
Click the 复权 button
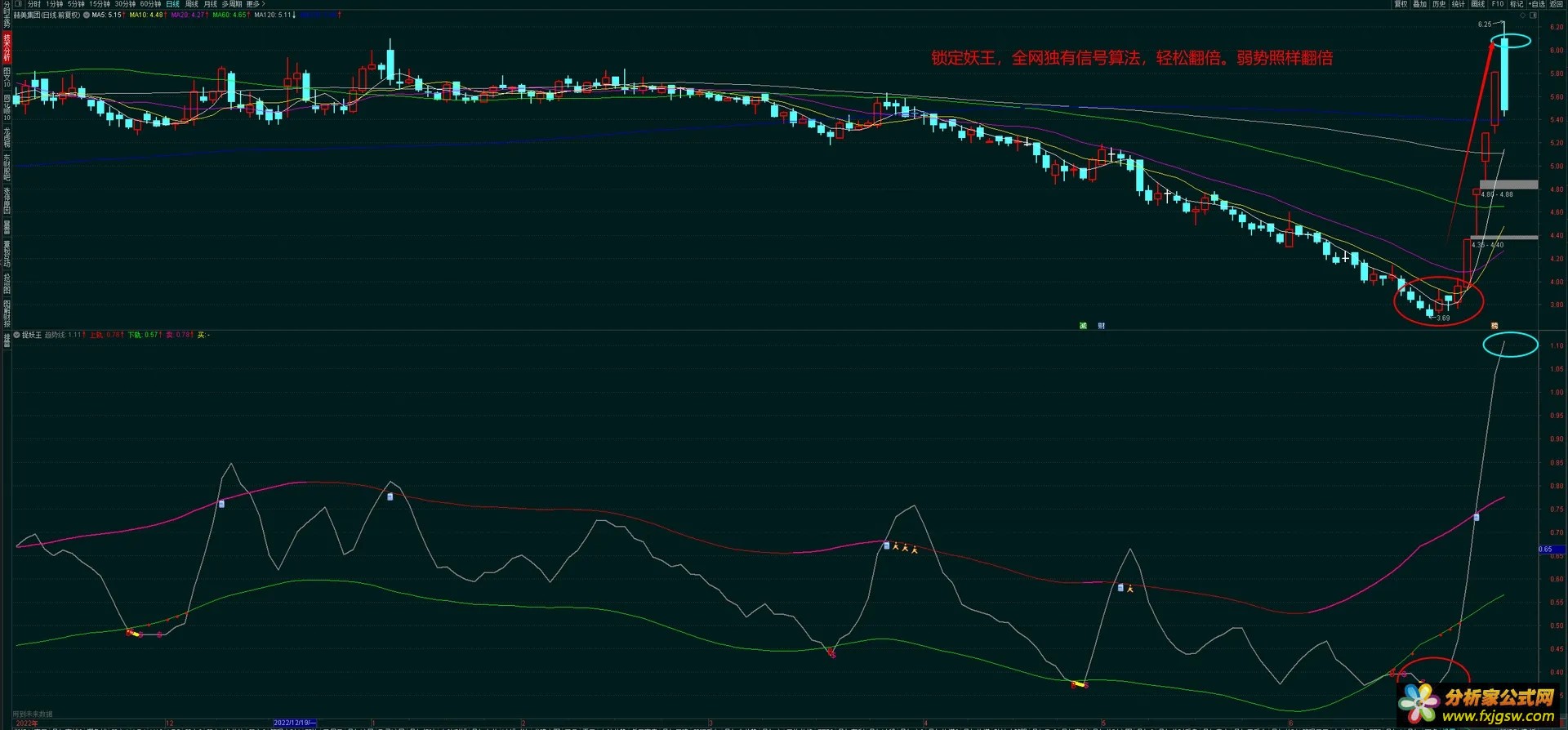(1401, 4)
